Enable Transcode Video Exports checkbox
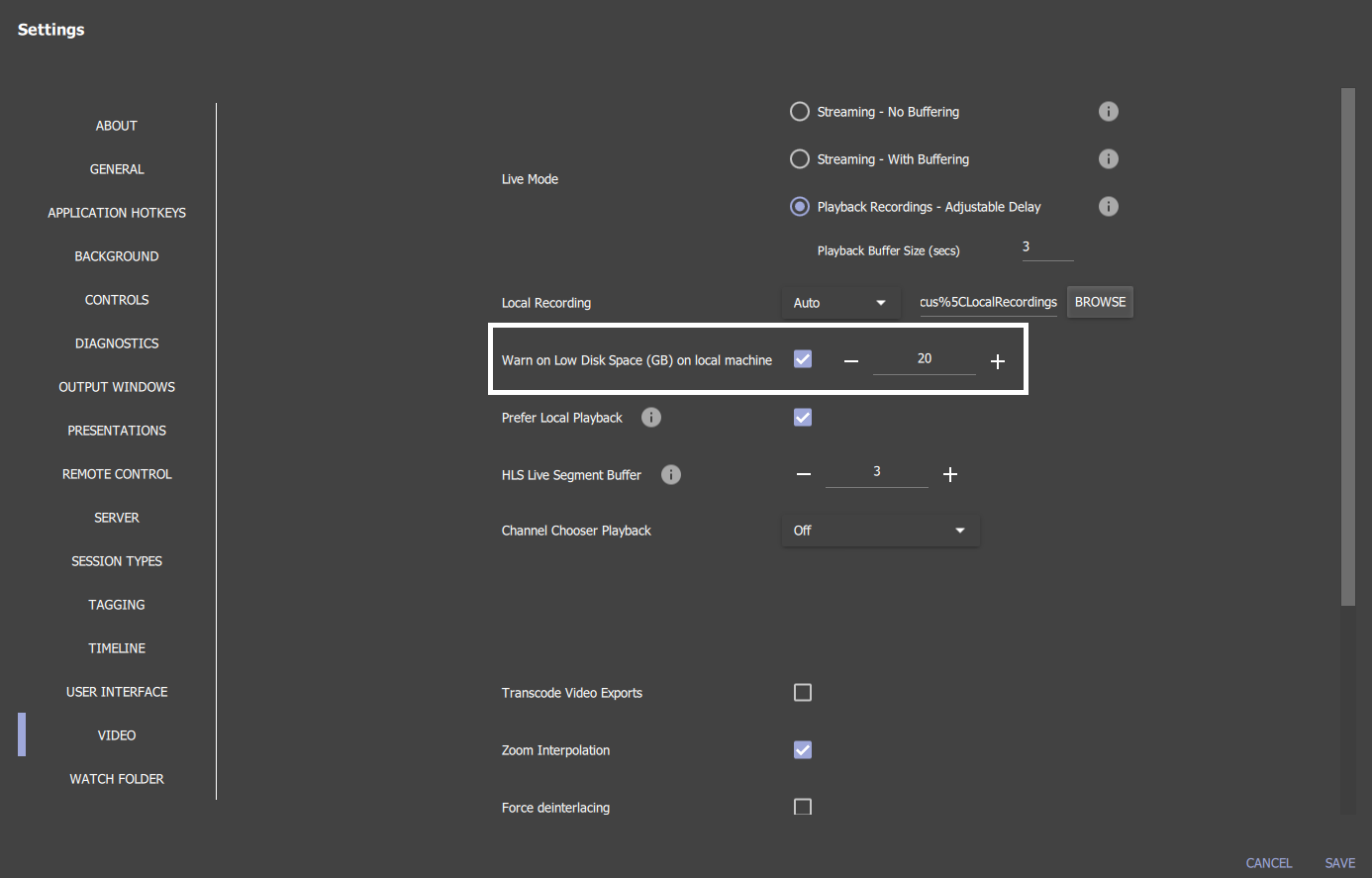Screen dimensions: 1372x878 [803, 693]
